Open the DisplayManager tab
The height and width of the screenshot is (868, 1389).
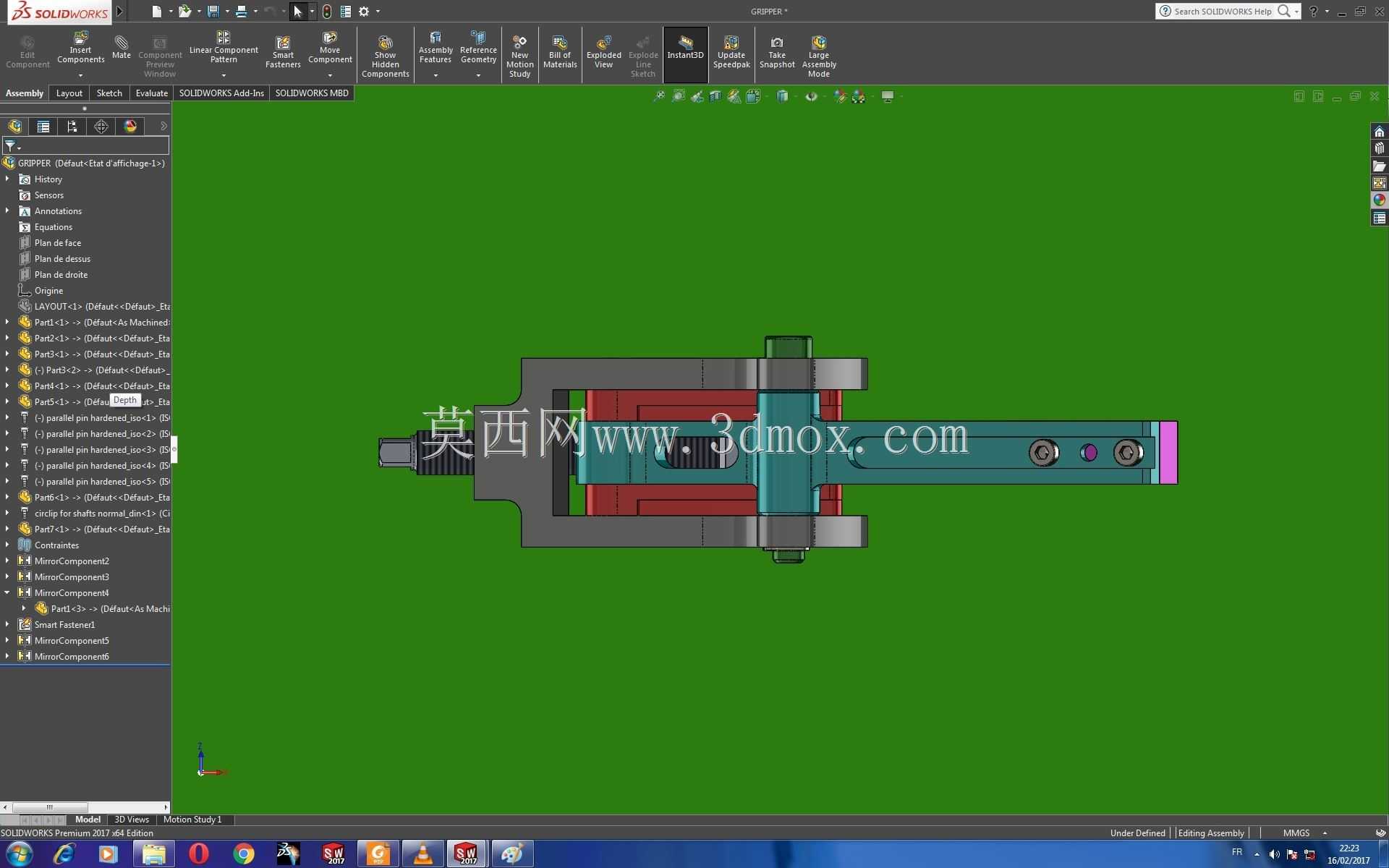(130, 127)
